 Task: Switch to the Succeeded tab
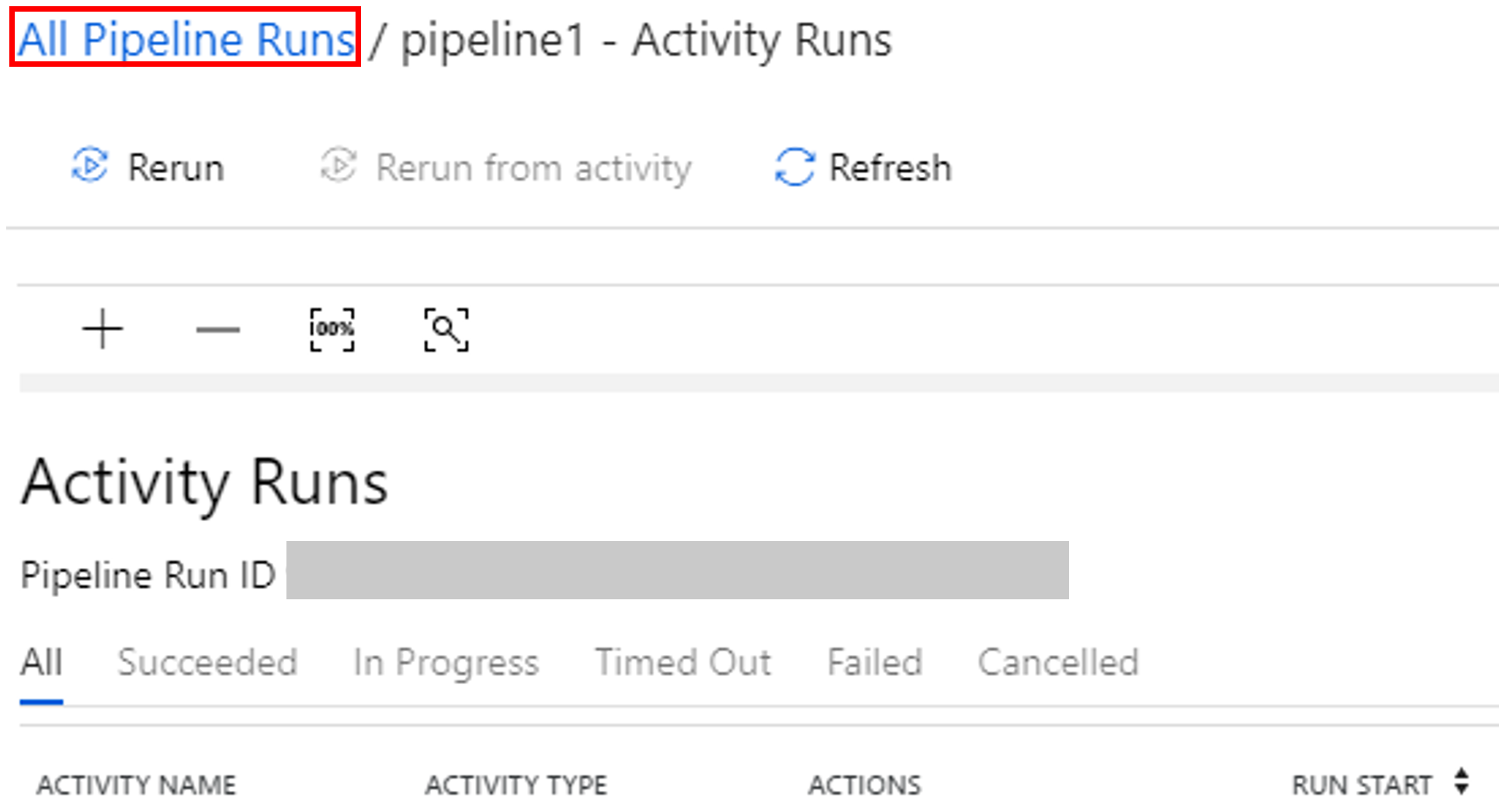click(x=207, y=662)
